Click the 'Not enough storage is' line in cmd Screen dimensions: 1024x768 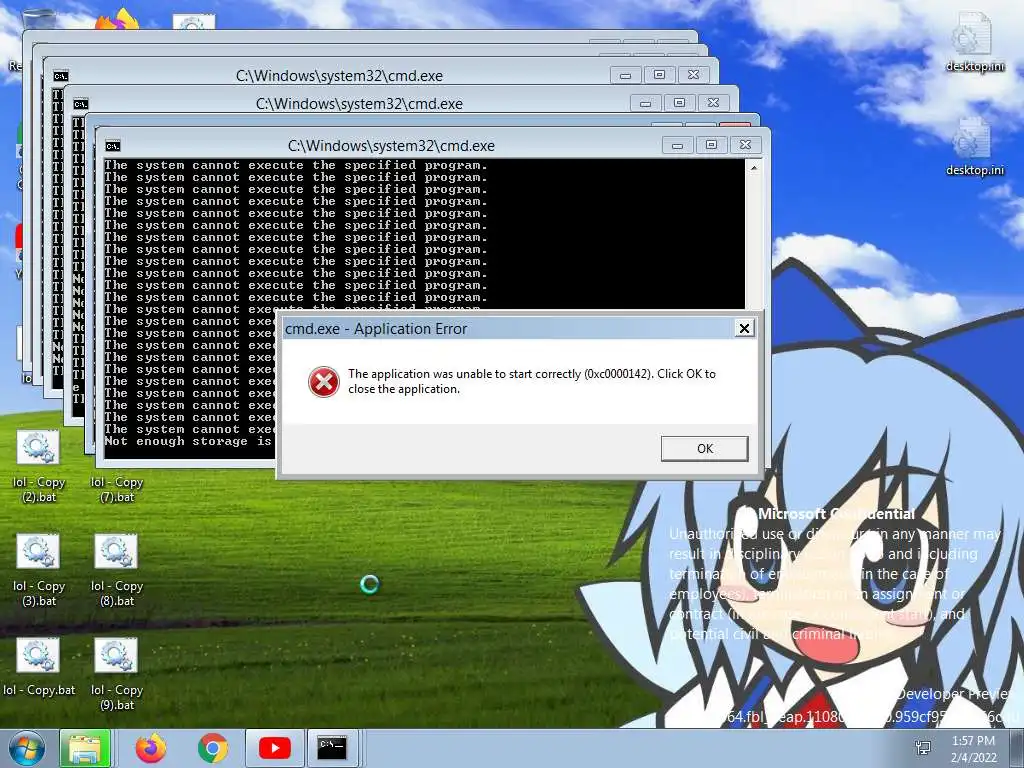tap(188, 441)
